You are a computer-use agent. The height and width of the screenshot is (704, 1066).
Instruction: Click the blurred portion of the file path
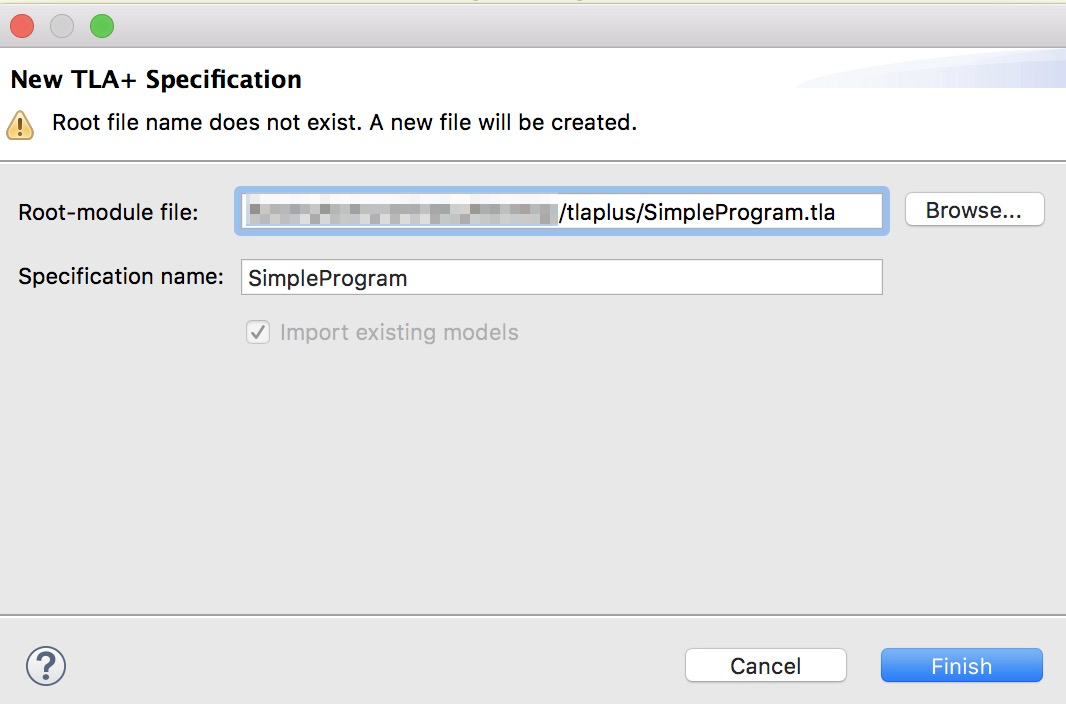pyautogui.click(x=402, y=211)
